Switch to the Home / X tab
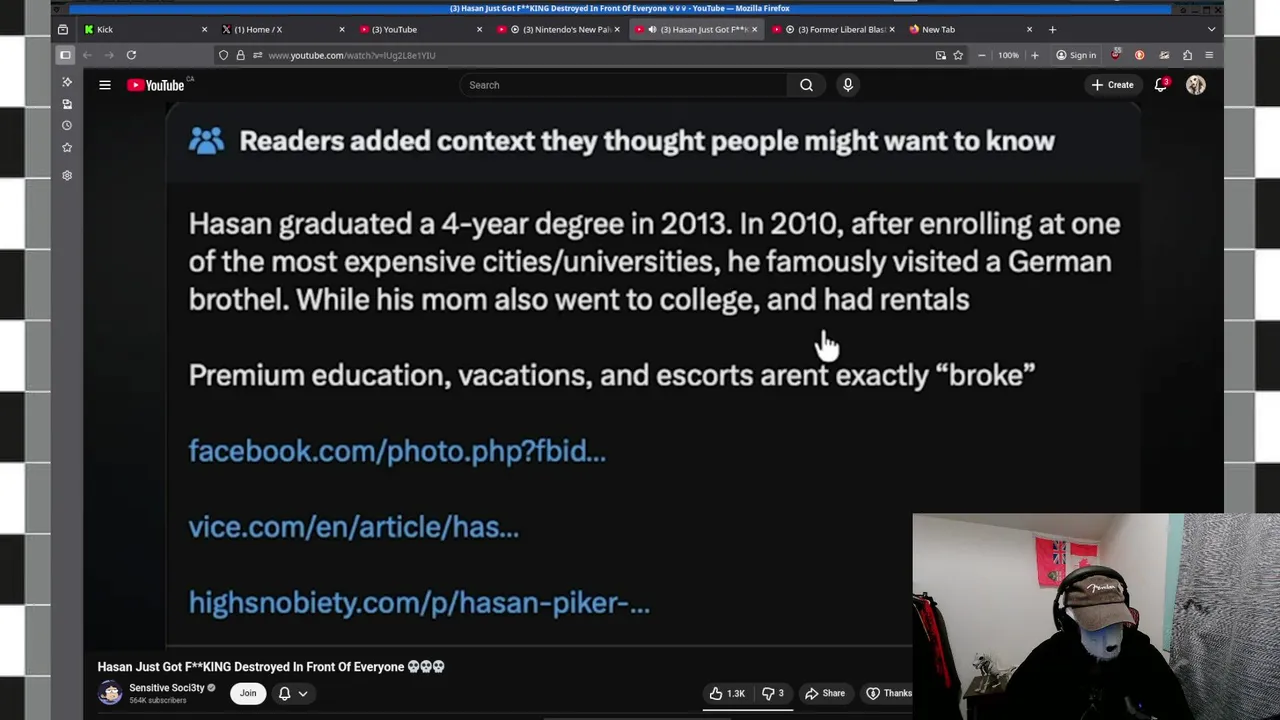 point(283,29)
